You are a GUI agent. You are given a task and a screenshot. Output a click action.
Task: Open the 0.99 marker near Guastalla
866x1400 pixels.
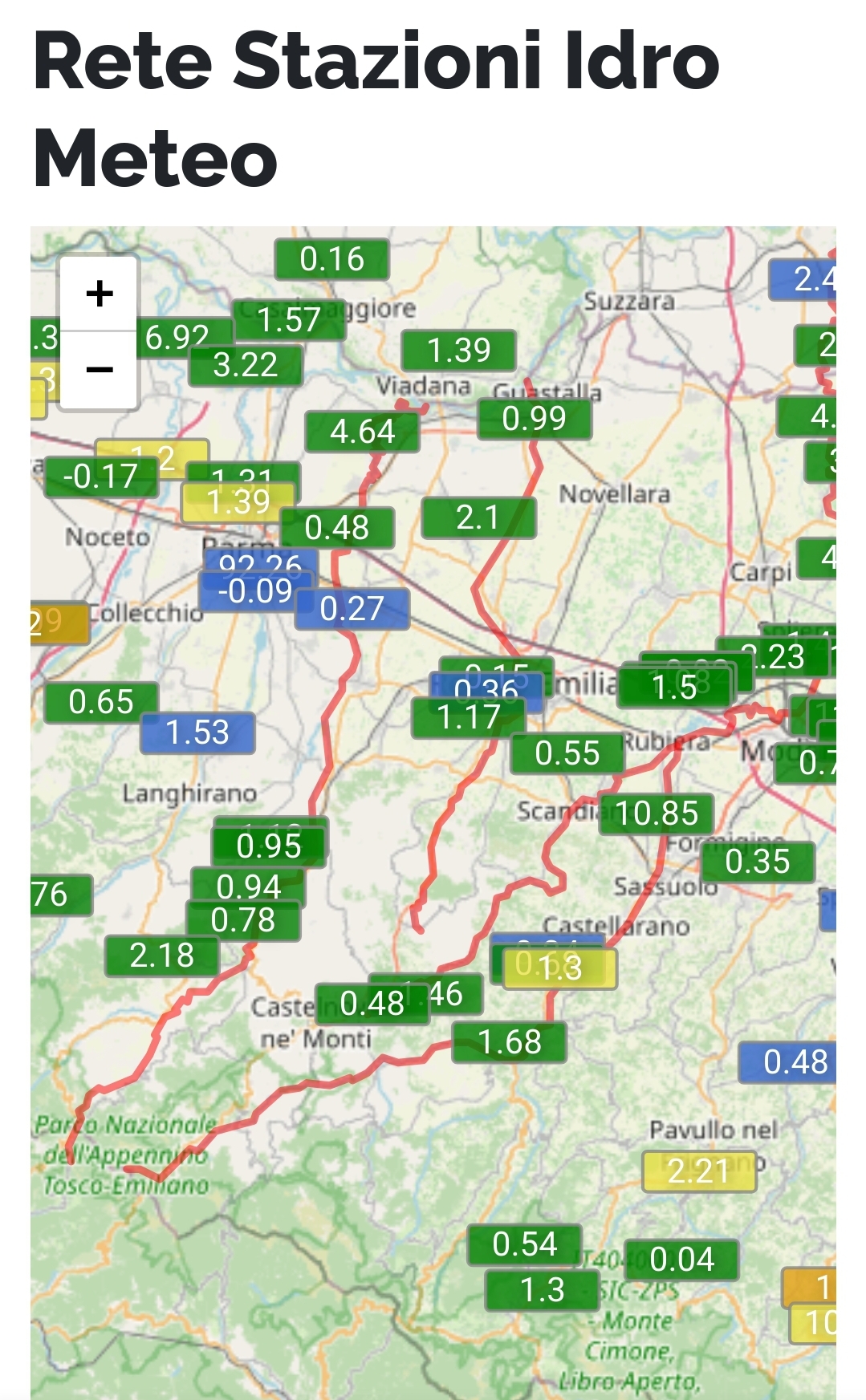534,419
